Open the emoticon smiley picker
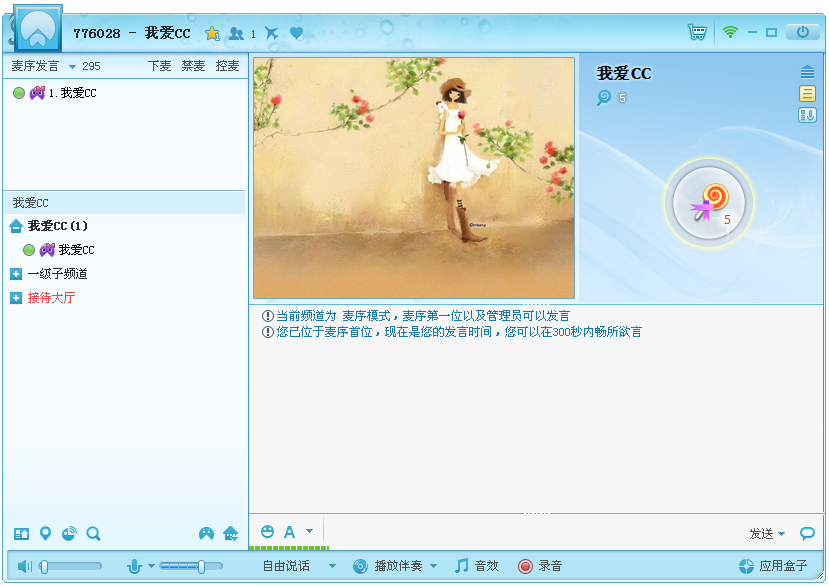 tap(268, 531)
